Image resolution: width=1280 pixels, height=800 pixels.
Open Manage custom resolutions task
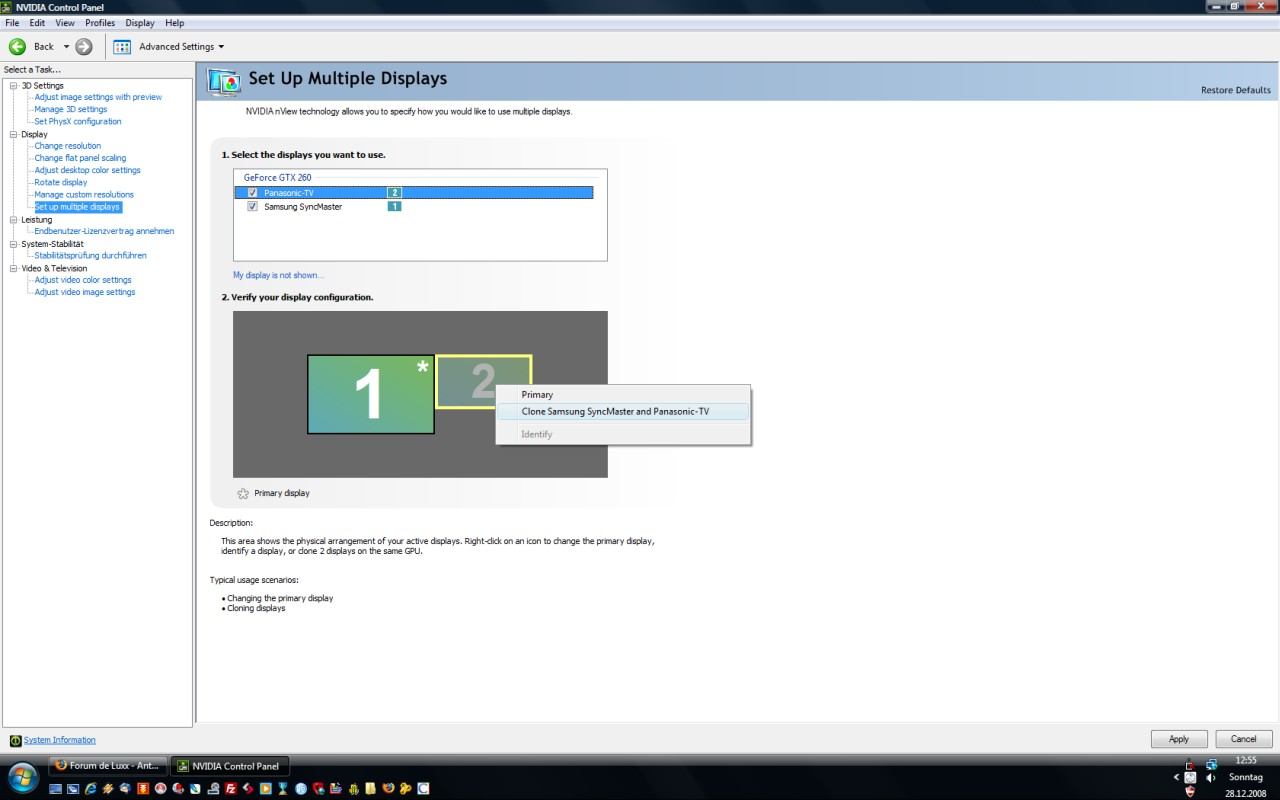[x=84, y=195]
